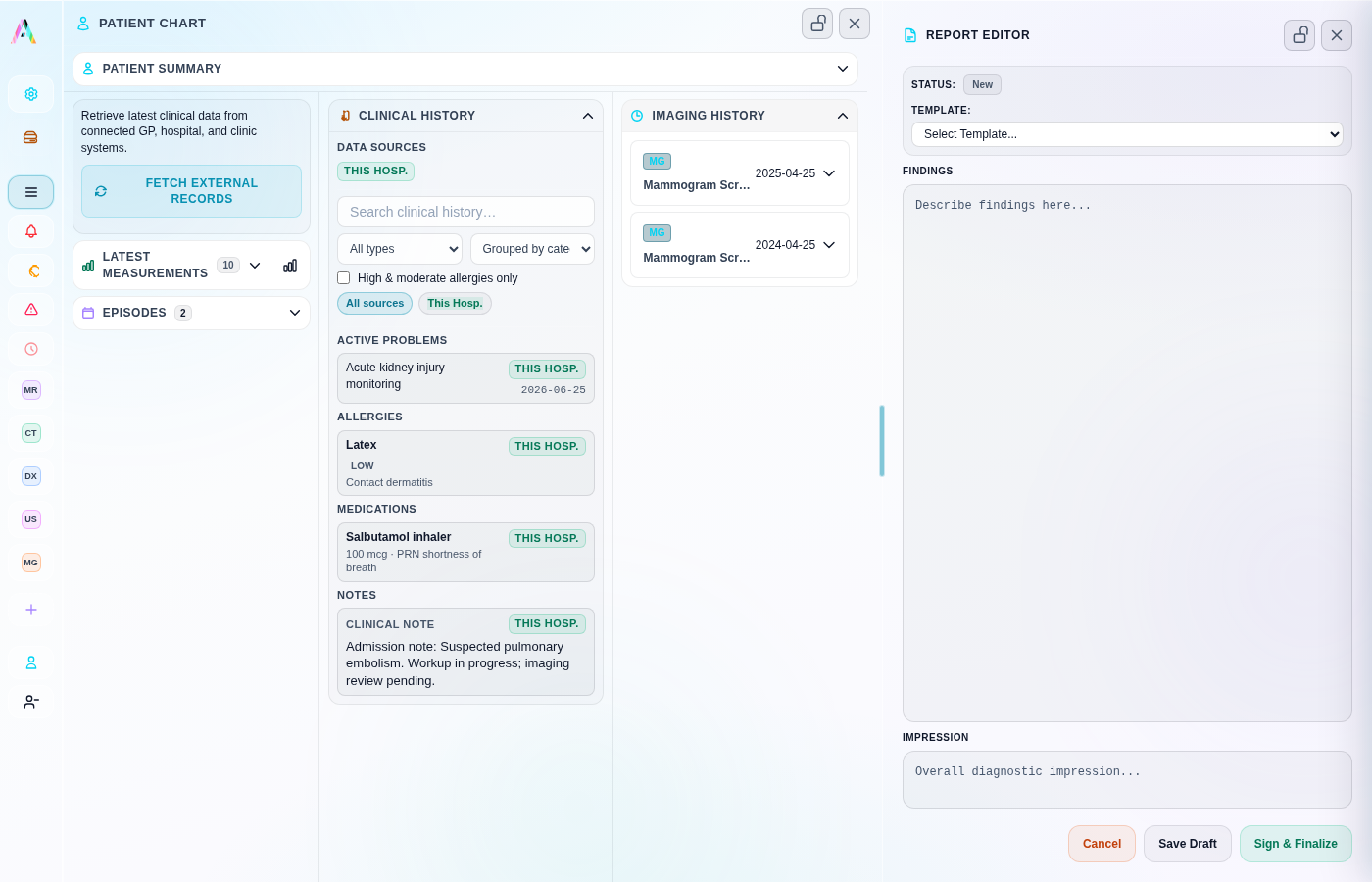
Task: Click the Clinical History header icon
Action: (345, 116)
